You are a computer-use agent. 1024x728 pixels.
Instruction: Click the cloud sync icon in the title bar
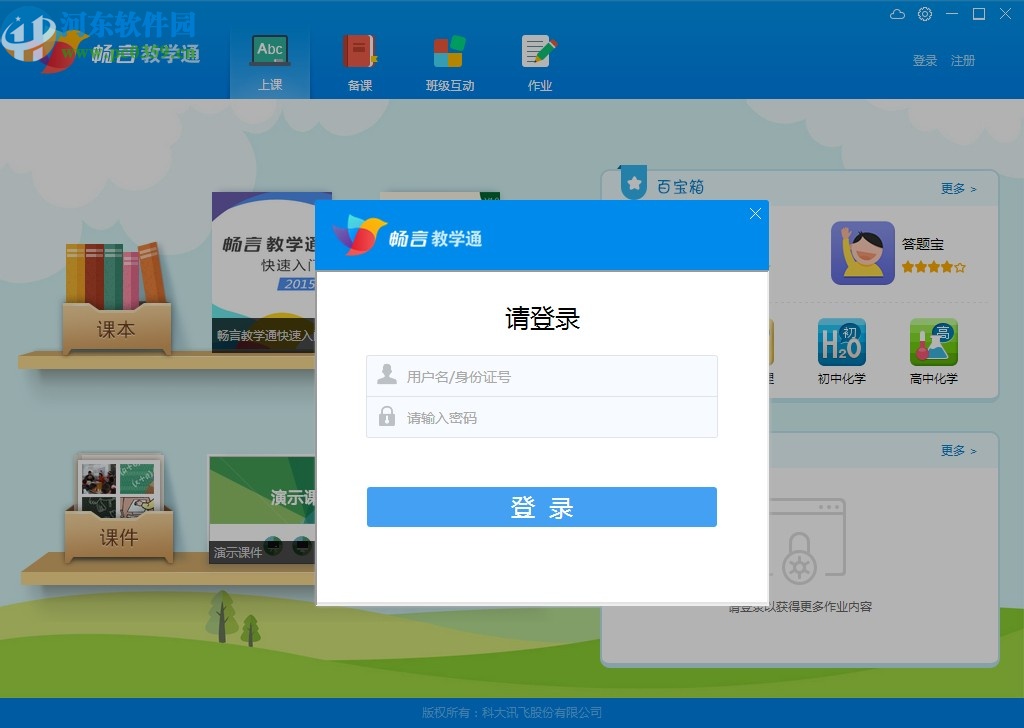(897, 14)
